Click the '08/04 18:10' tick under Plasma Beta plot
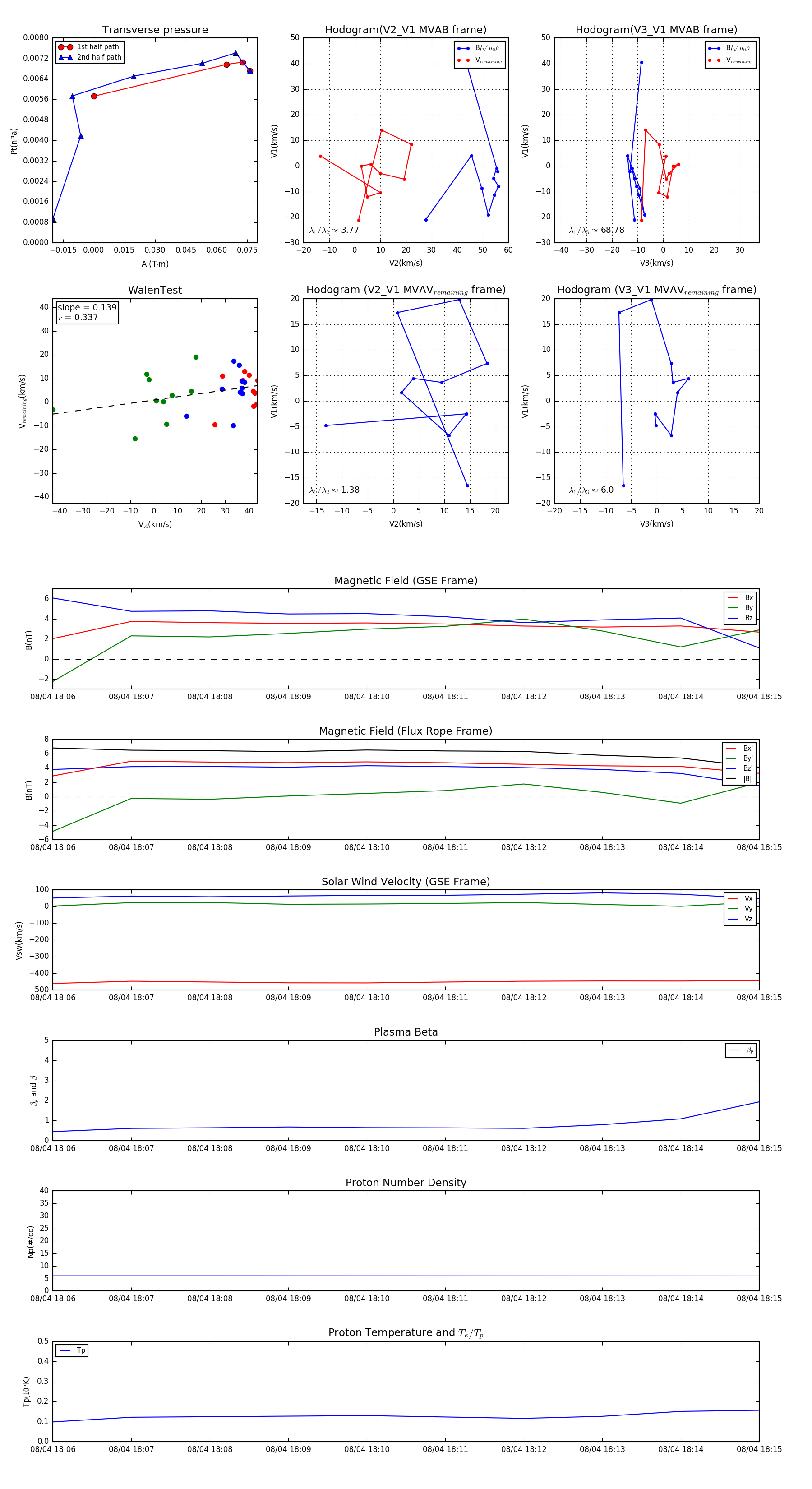 click(366, 1148)
